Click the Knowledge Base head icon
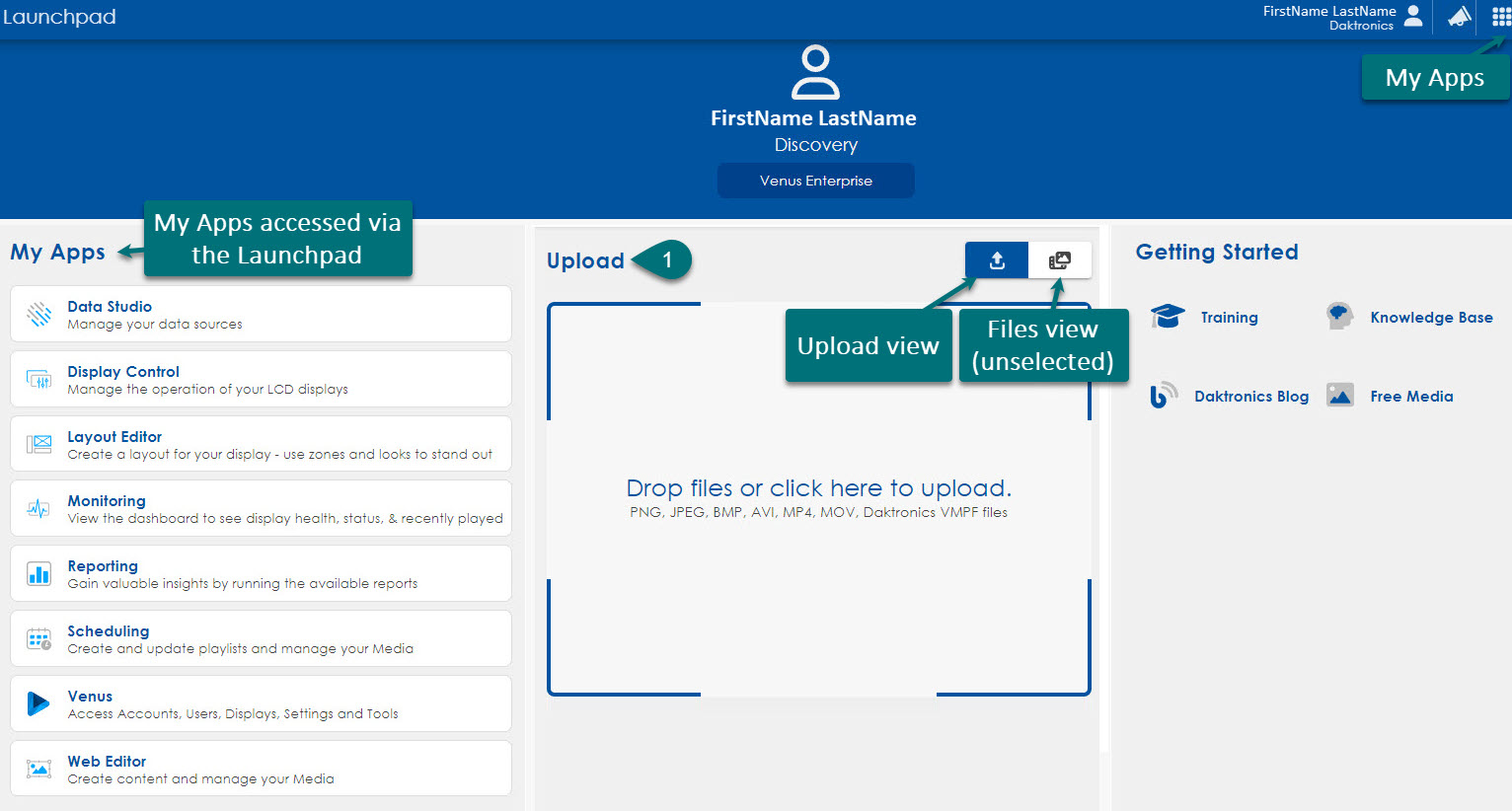Screen dimensions: 1512x811 [1339, 317]
